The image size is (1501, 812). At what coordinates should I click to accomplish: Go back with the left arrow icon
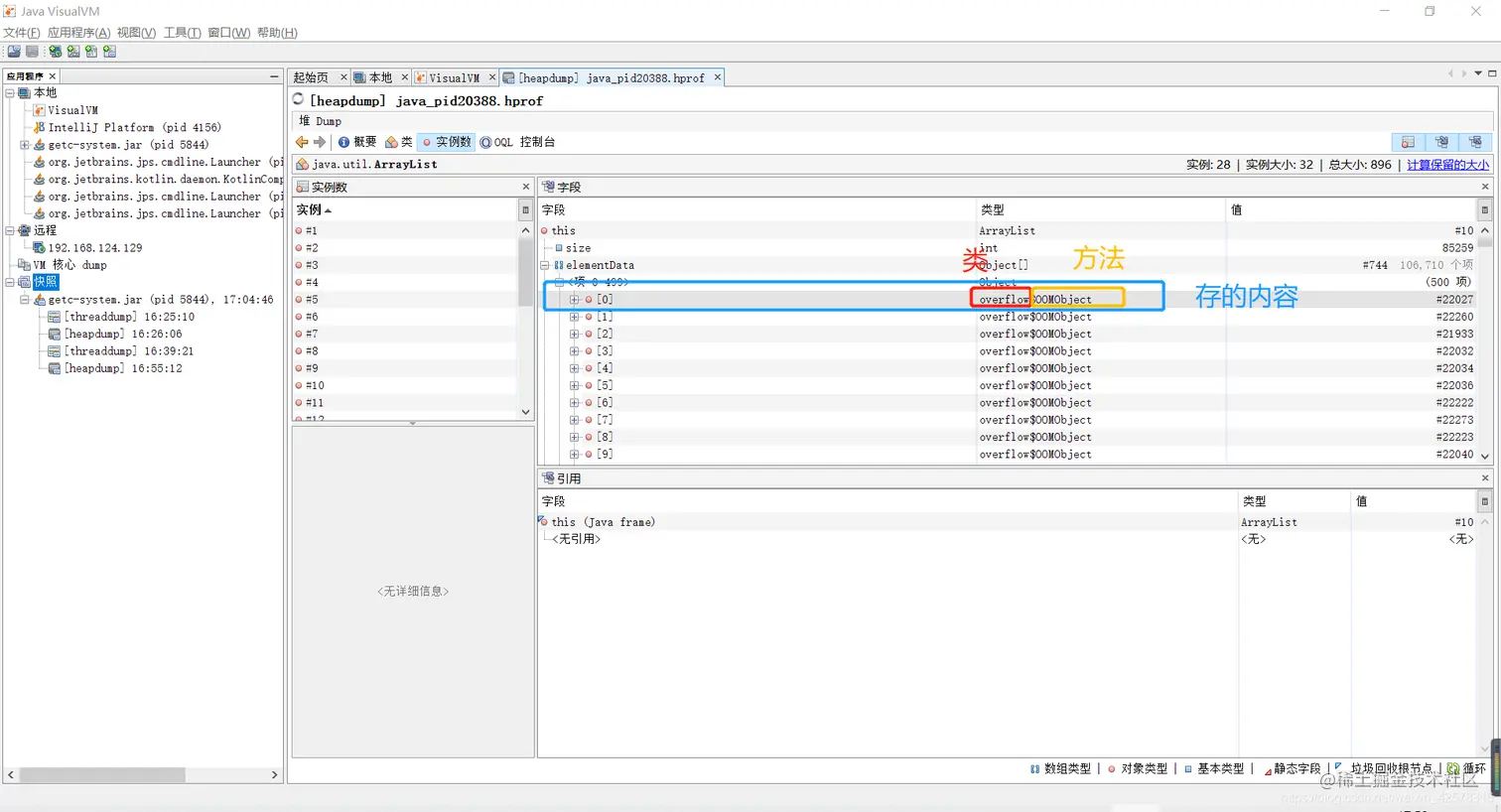(302, 142)
